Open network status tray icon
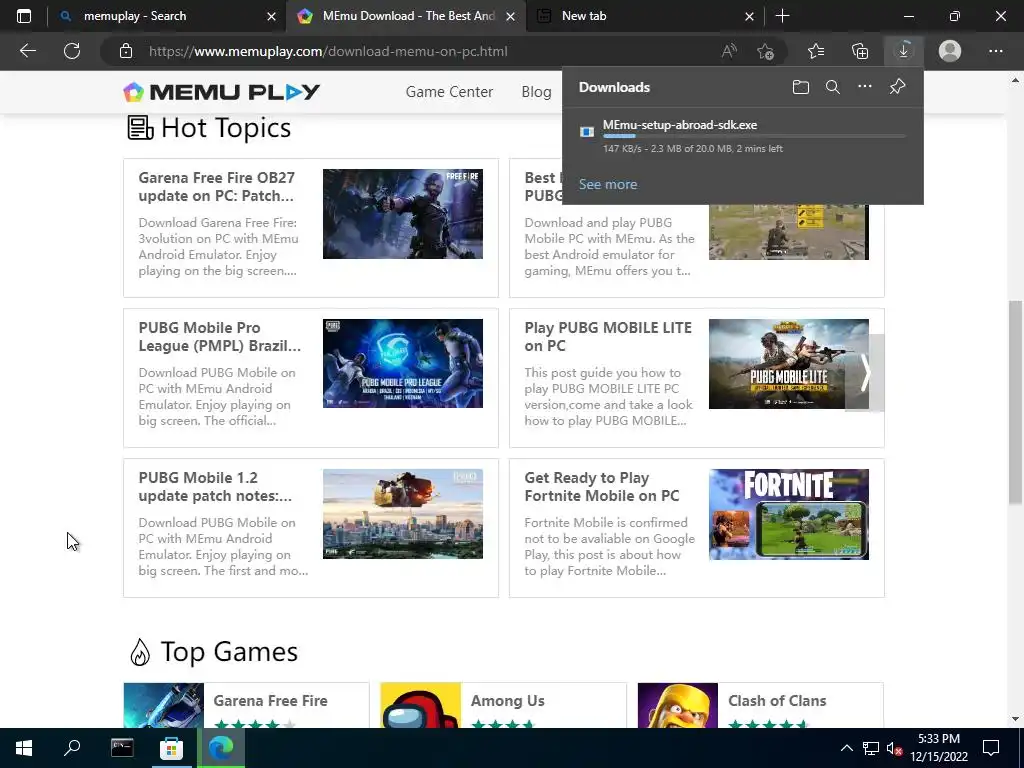The height and width of the screenshot is (768, 1024). pyautogui.click(x=871, y=748)
